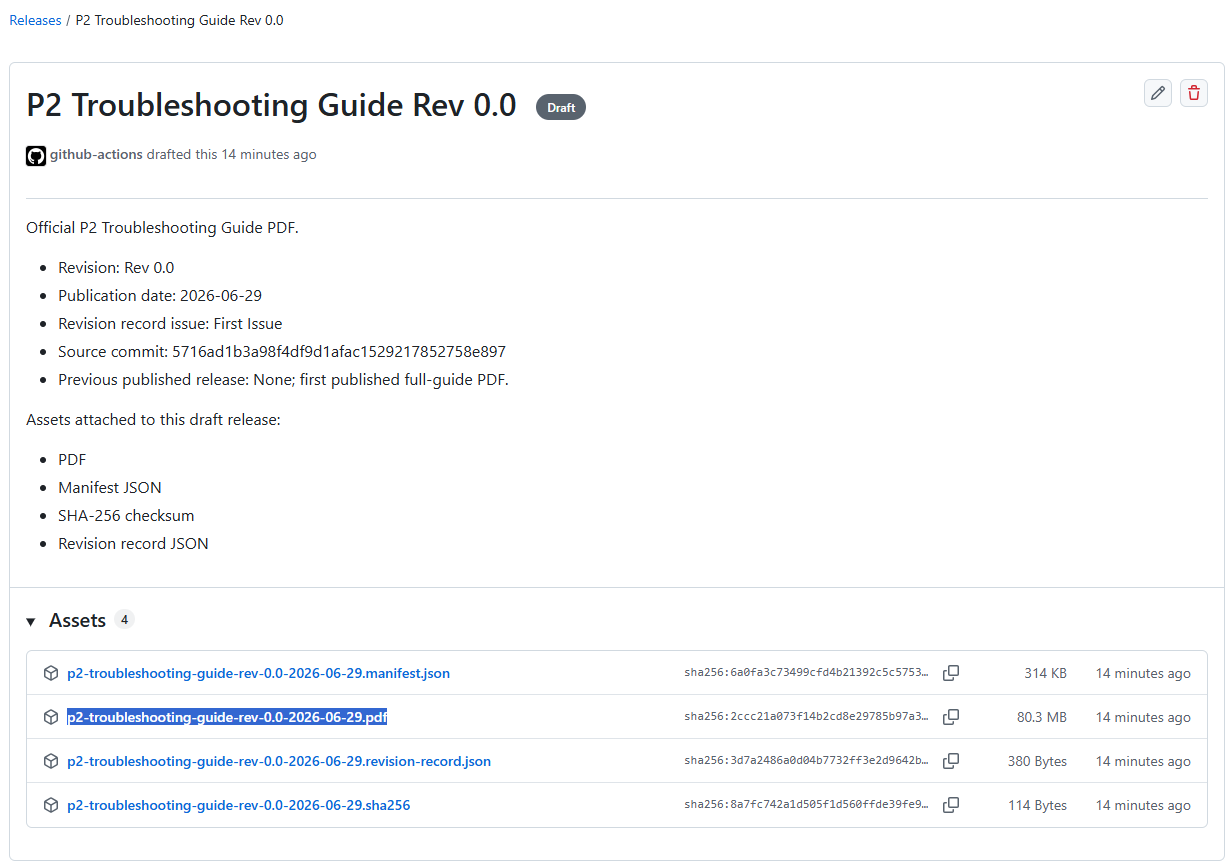The image size is (1229, 863).
Task: Click the .pdf row's '14 minutes ago'
Action: click(1143, 717)
